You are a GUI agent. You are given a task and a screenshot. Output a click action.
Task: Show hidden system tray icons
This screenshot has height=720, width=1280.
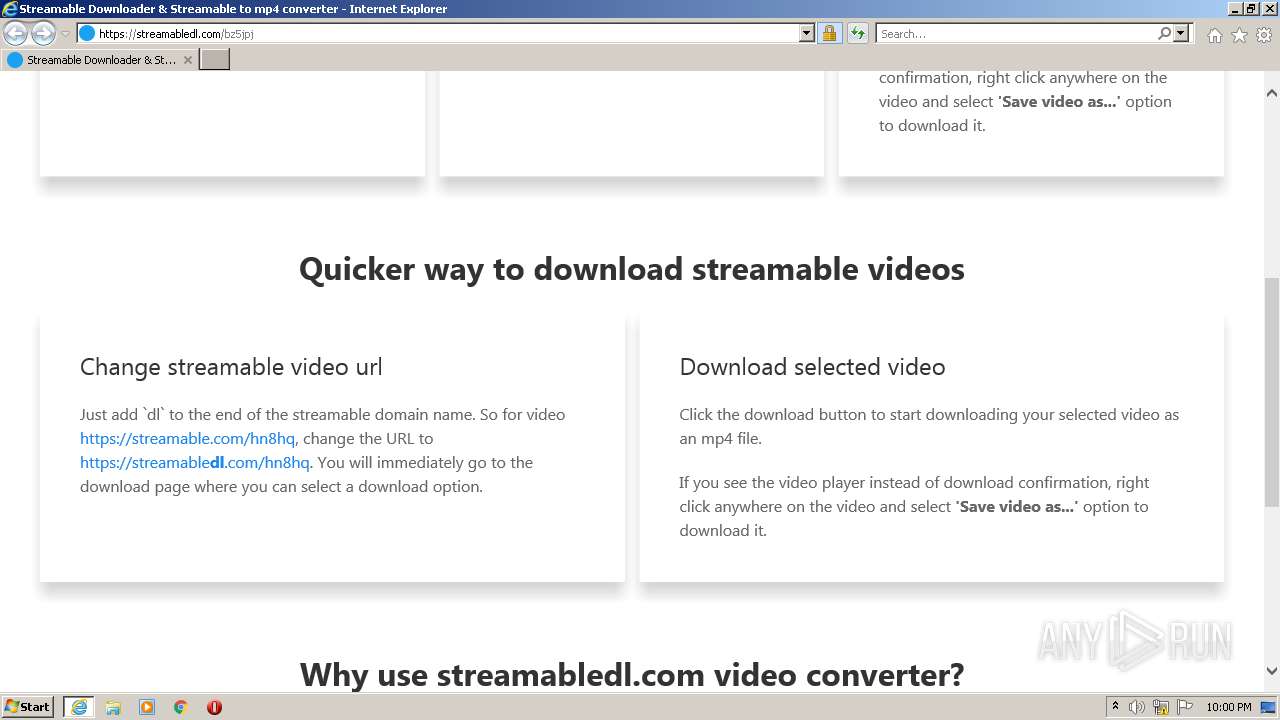[x=1115, y=707]
